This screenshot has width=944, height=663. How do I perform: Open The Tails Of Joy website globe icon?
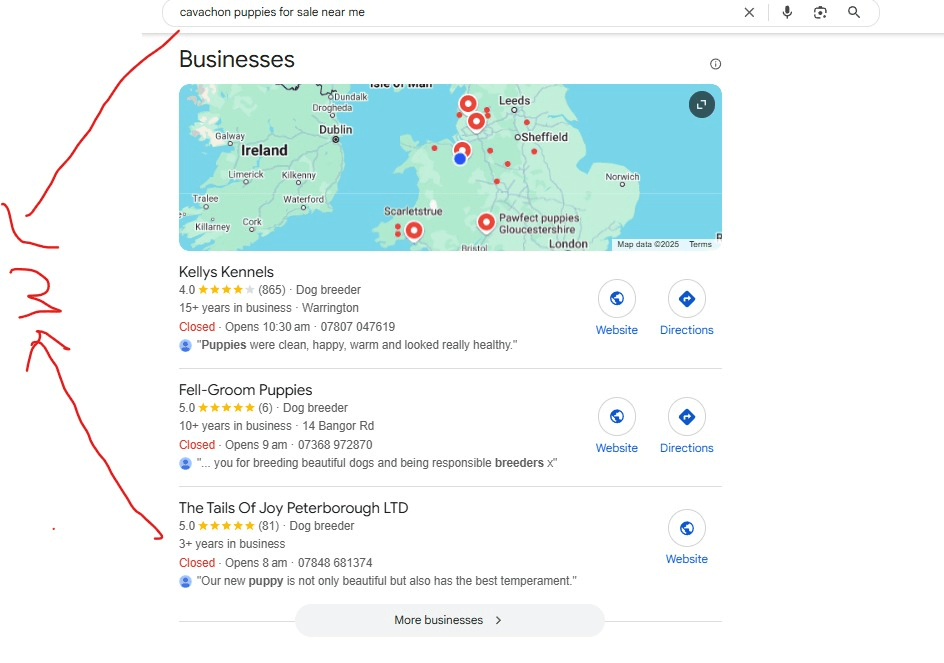(686, 528)
